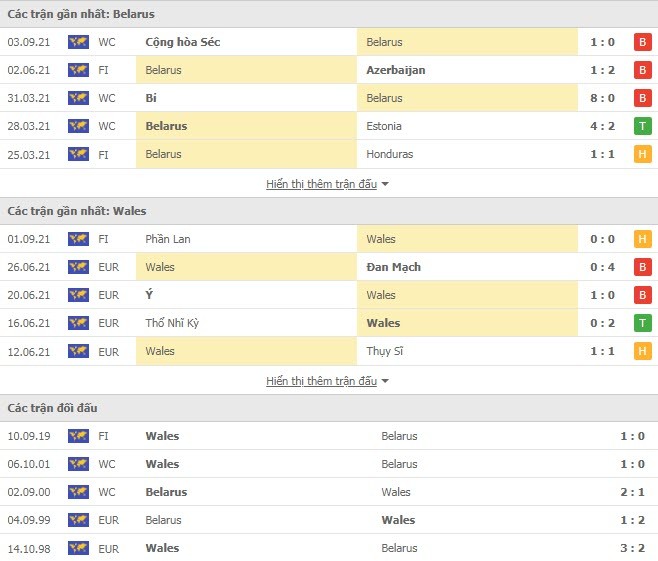Click the red B badge for Bỉ 8:0 match
The image size is (658, 561).
tap(642, 98)
